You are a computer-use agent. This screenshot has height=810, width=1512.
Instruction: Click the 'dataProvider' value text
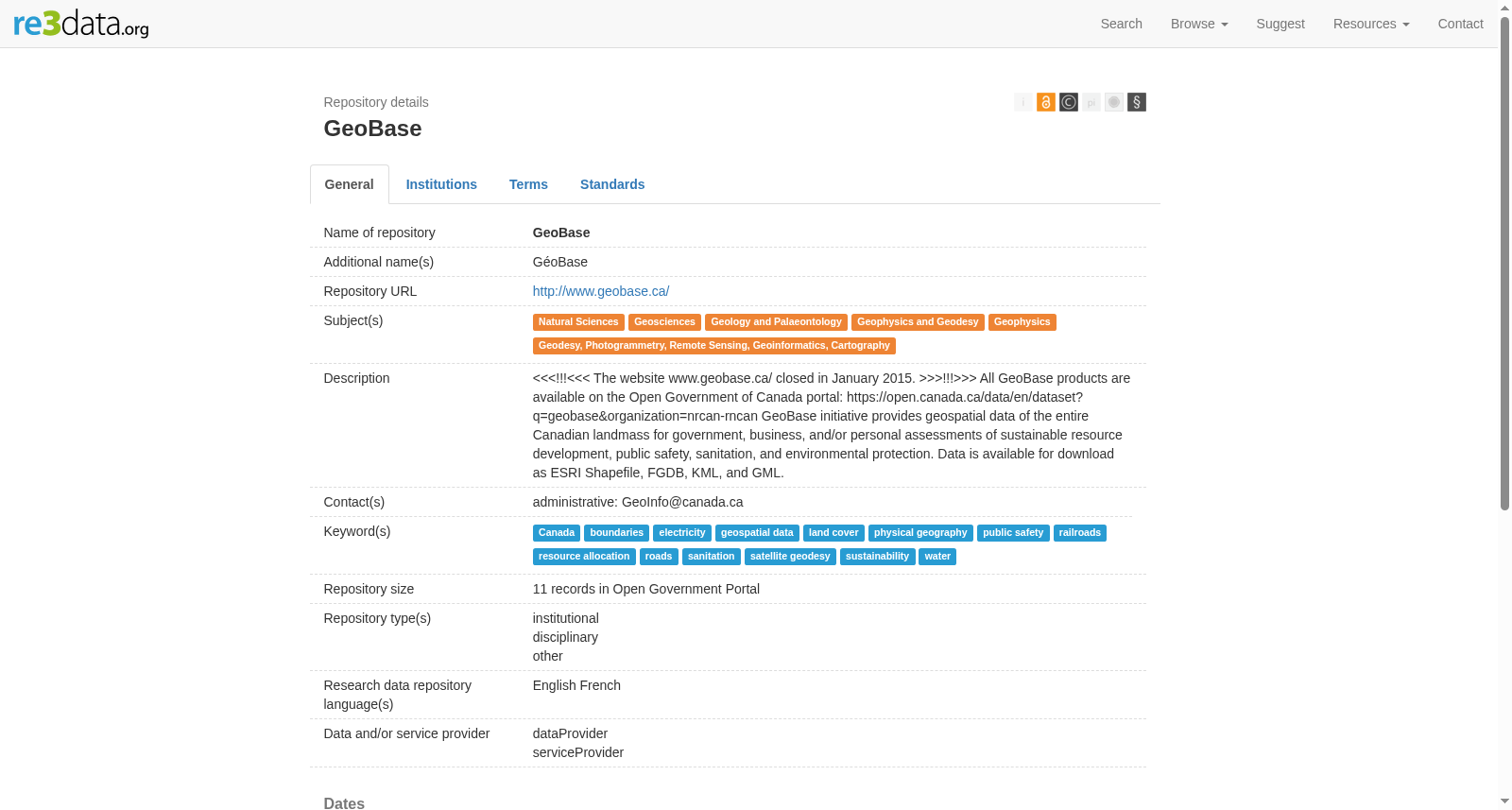(x=570, y=733)
